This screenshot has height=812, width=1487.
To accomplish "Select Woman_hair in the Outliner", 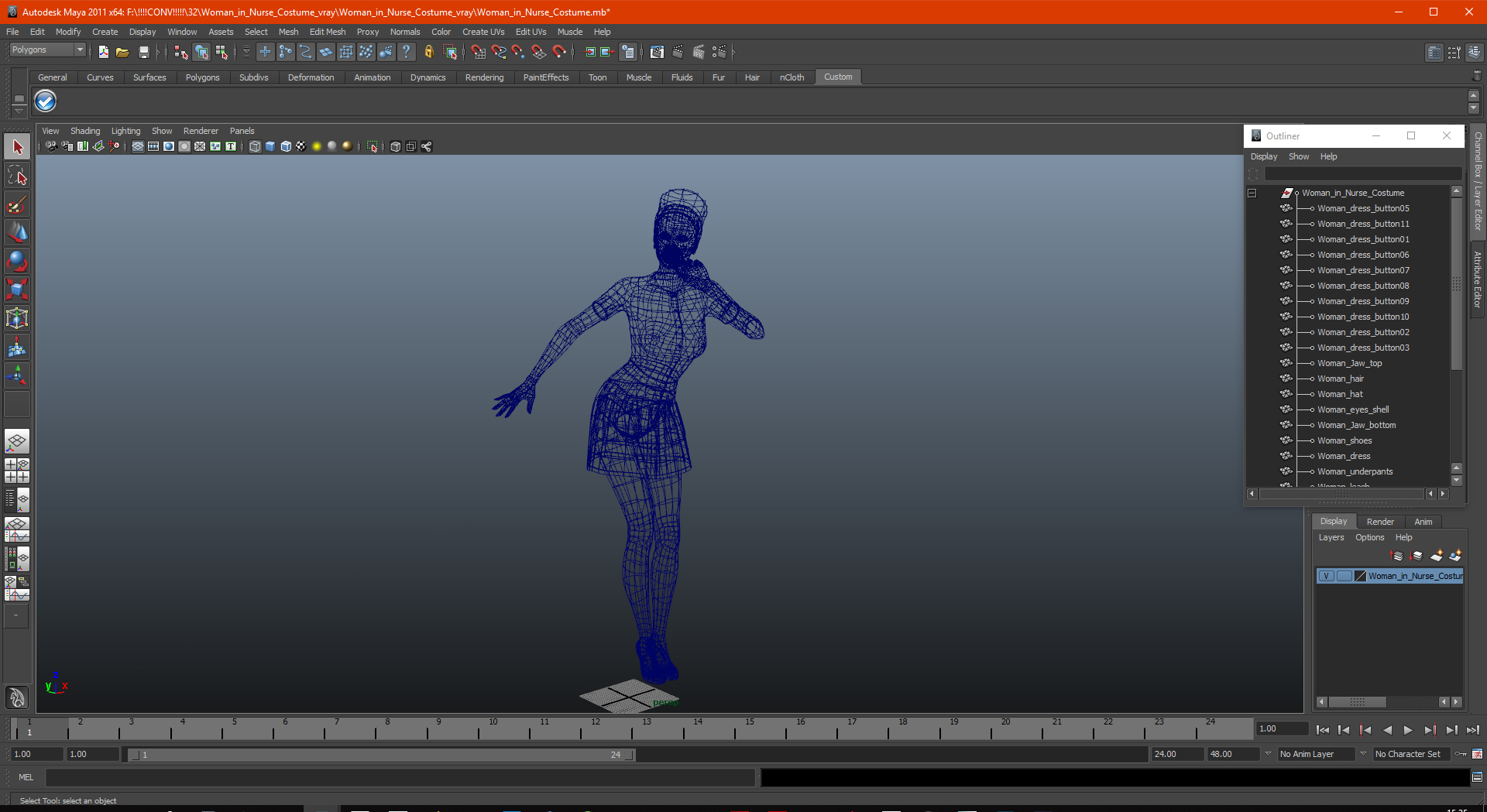I will pyautogui.click(x=1341, y=379).
